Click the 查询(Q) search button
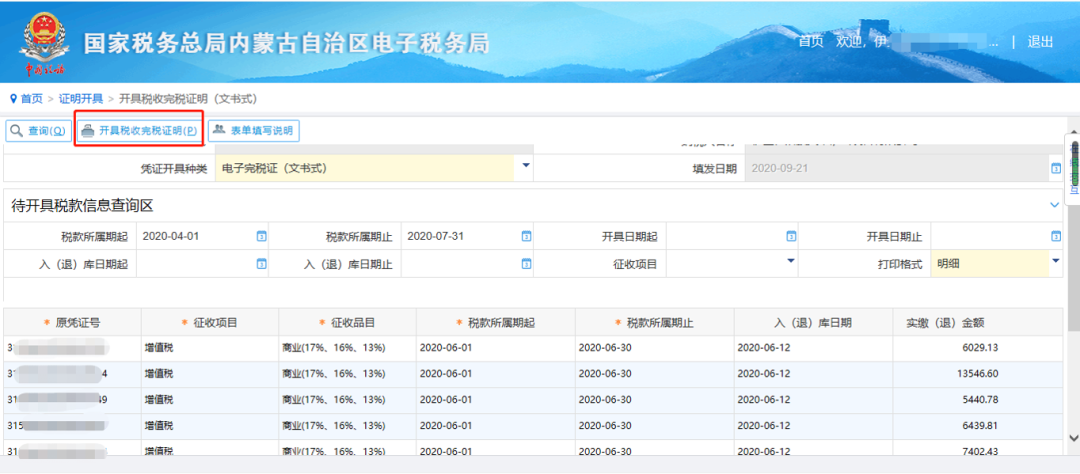 (x=38, y=130)
